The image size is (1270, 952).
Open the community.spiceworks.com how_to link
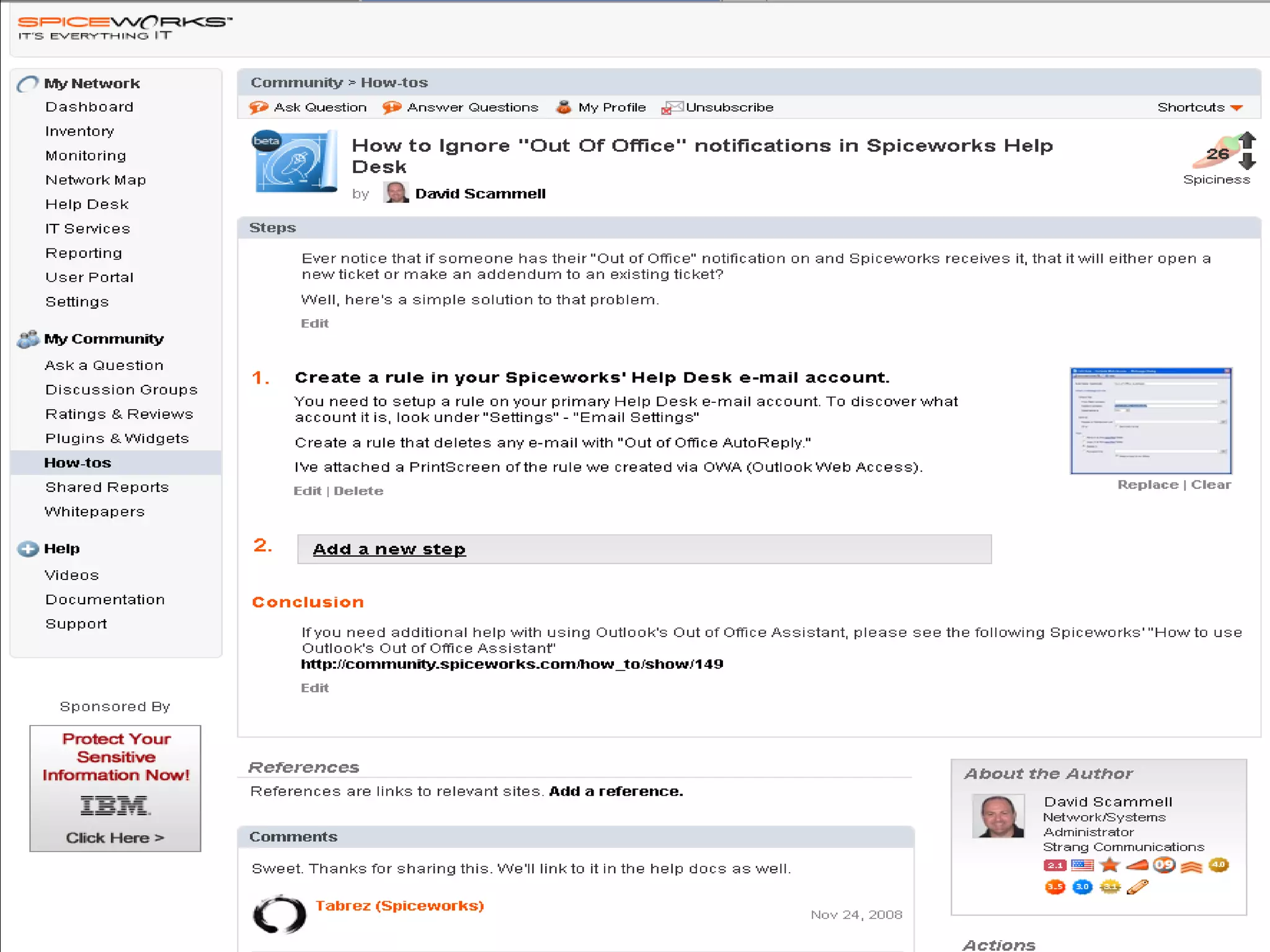coord(512,664)
